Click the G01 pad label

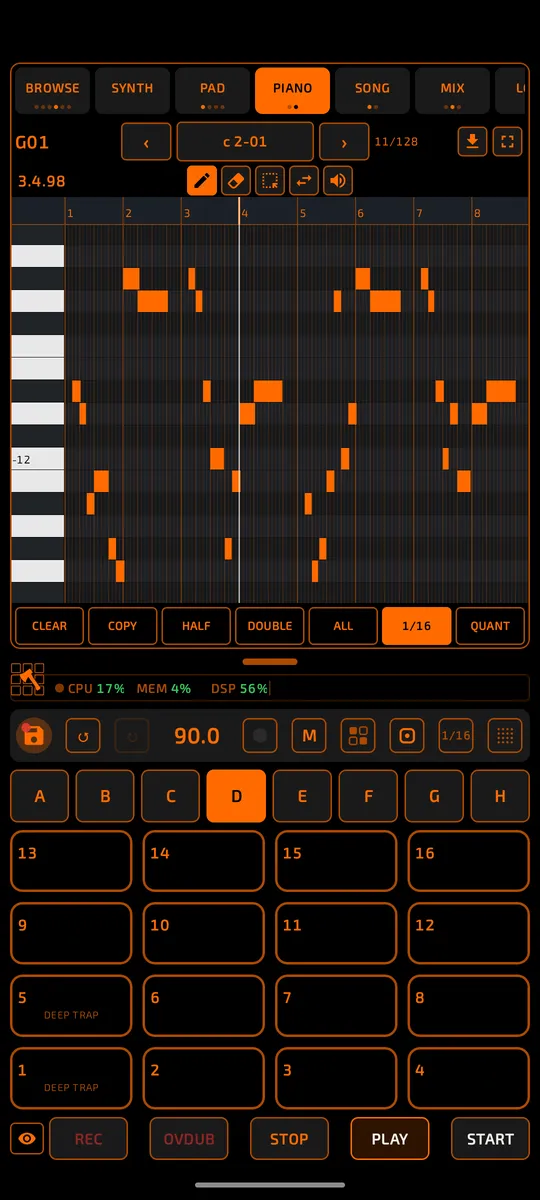click(x=32, y=142)
